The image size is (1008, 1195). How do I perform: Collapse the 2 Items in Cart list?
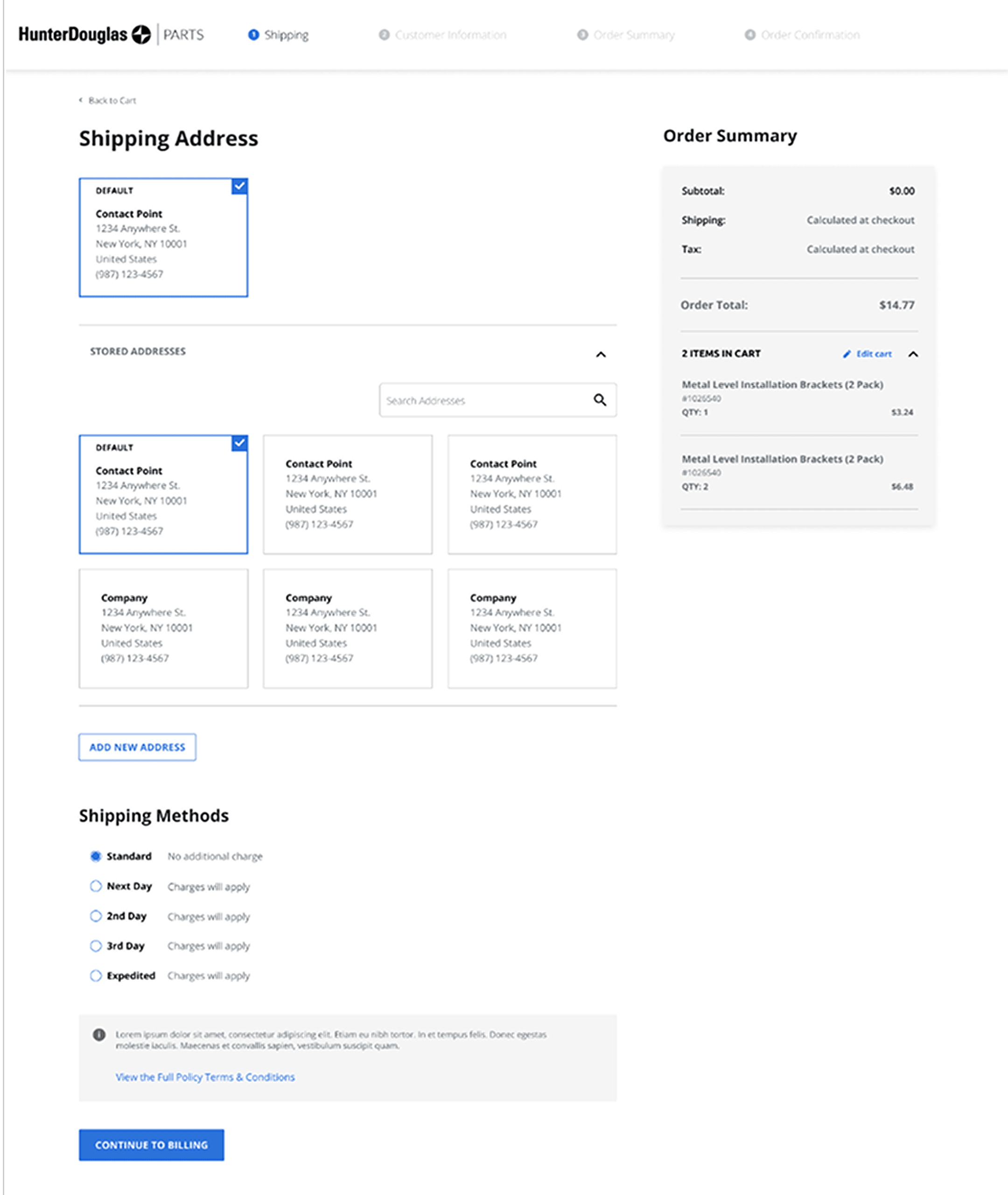[x=913, y=354]
